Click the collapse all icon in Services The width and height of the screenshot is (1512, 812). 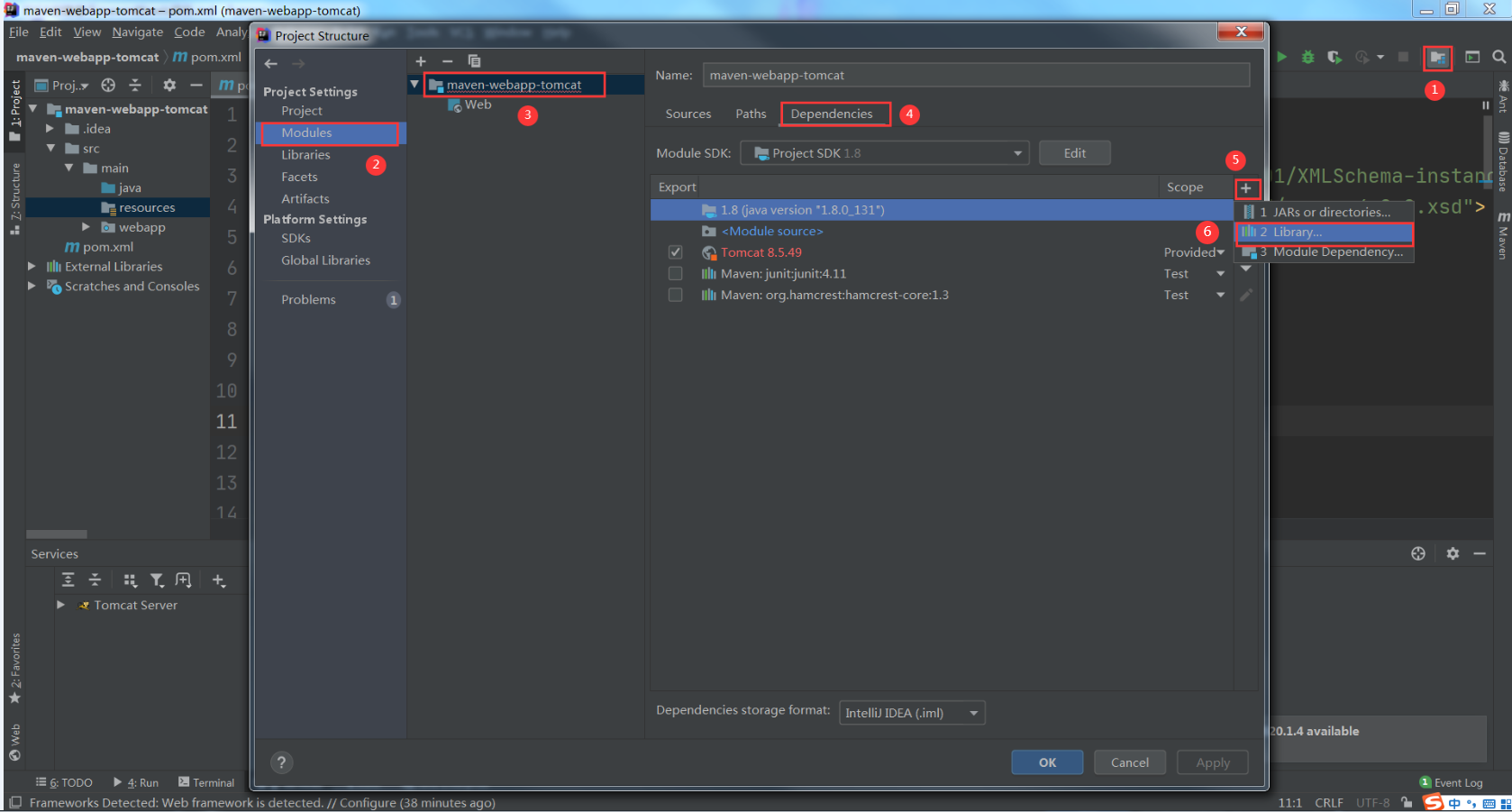(x=95, y=580)
